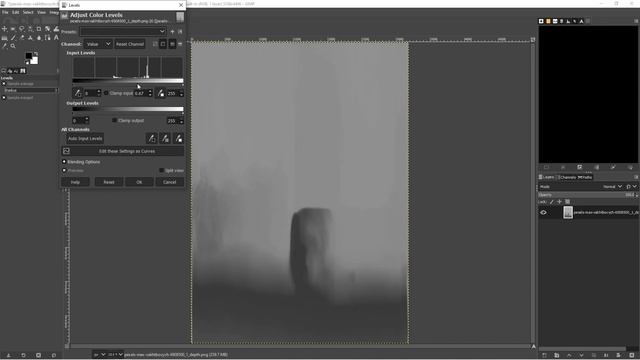Restore tool preset at bottom left
The height and width of the screenshot is (360, 640).
pos(23,356)
